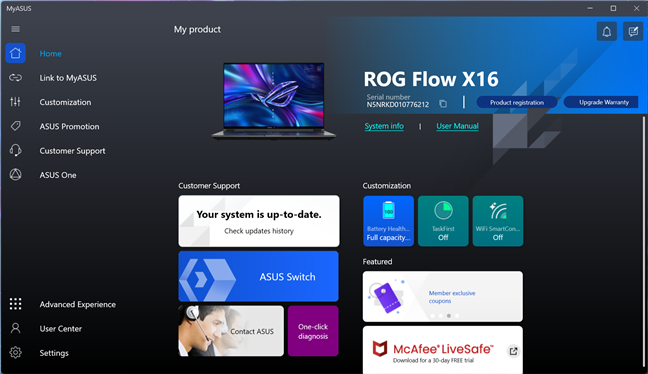Open the McAfee LiveSafe external link icon
This screenshot has width=648, height=374.
[x=513, y=351]
